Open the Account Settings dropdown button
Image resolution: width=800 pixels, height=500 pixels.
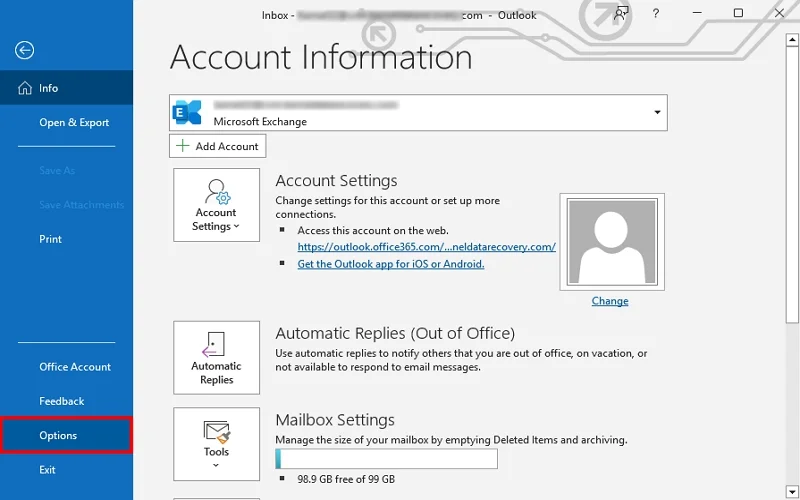pos(216,205)
